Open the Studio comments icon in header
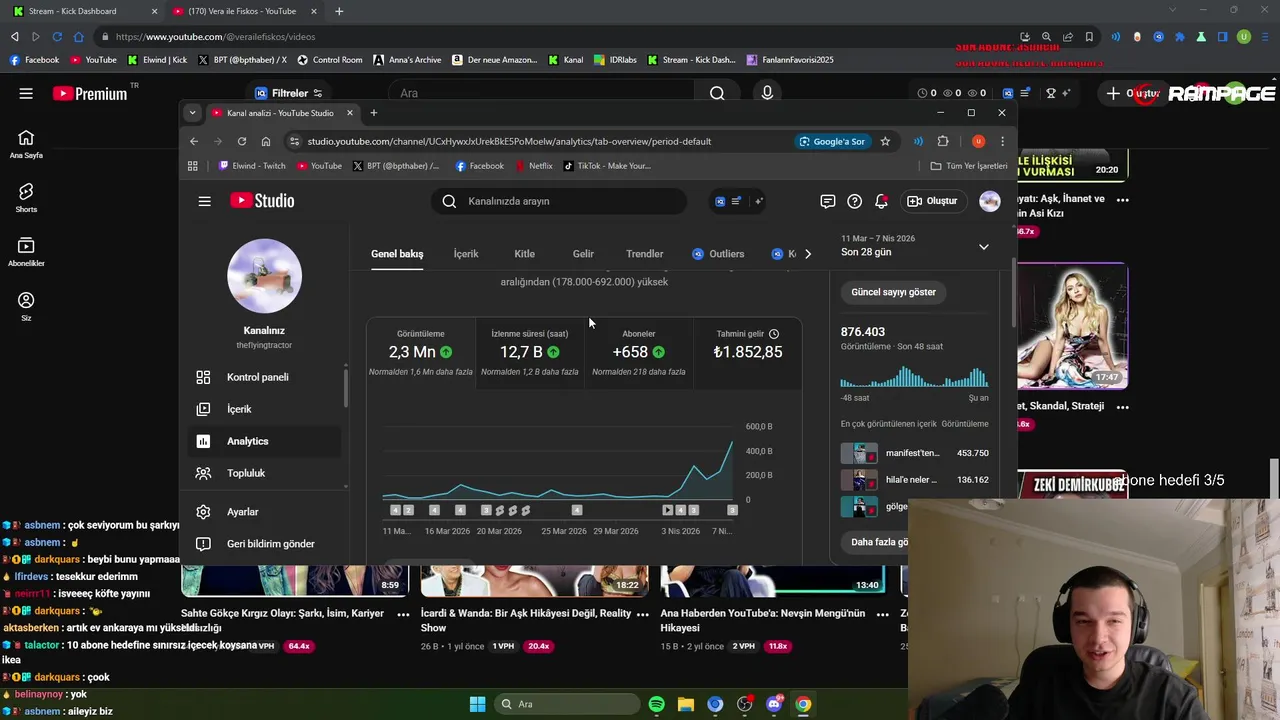This screenshot has width=1280, height=720. click(x=827, y=201)
